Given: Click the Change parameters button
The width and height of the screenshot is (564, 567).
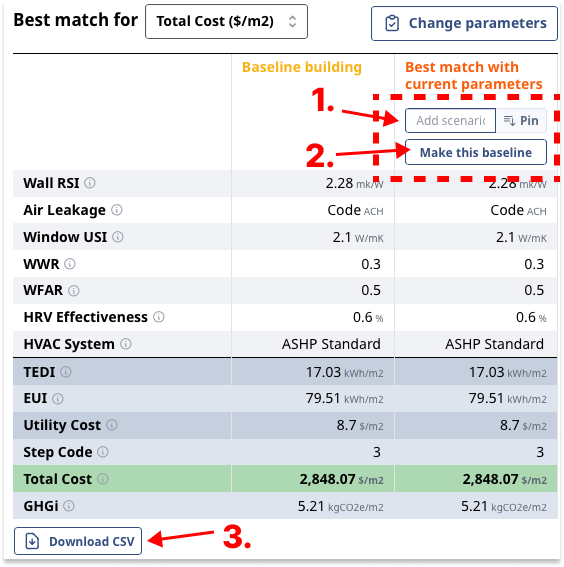Looking at the screenshot, I should pyautogui.click(x=464, y=24).
